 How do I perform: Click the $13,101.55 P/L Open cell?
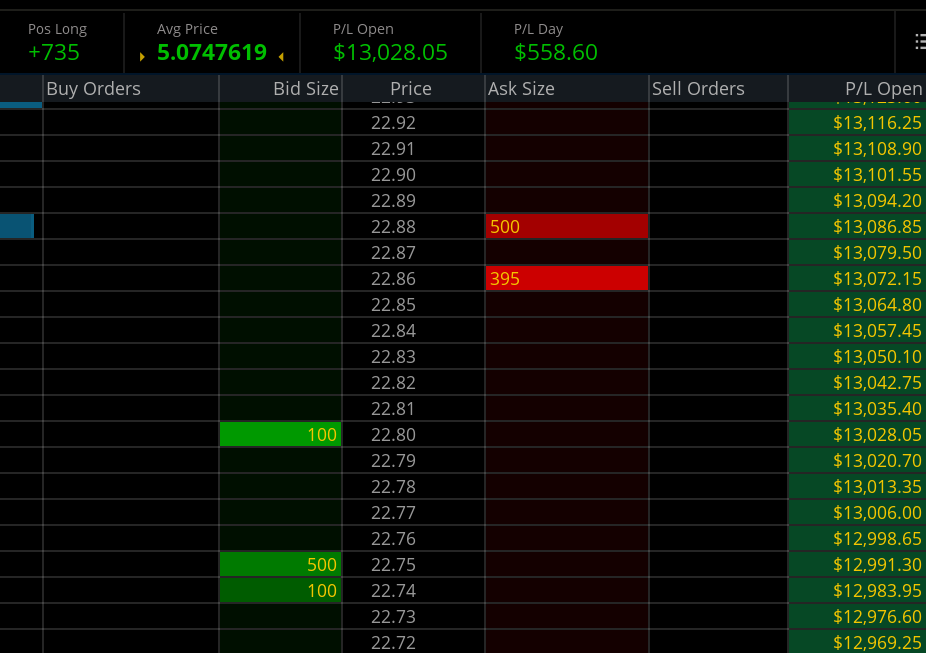tap(857, 175)
